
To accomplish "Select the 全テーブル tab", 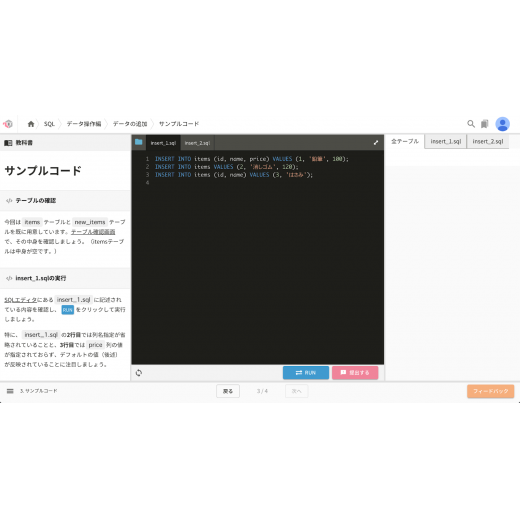I will (x=405, y=142).
